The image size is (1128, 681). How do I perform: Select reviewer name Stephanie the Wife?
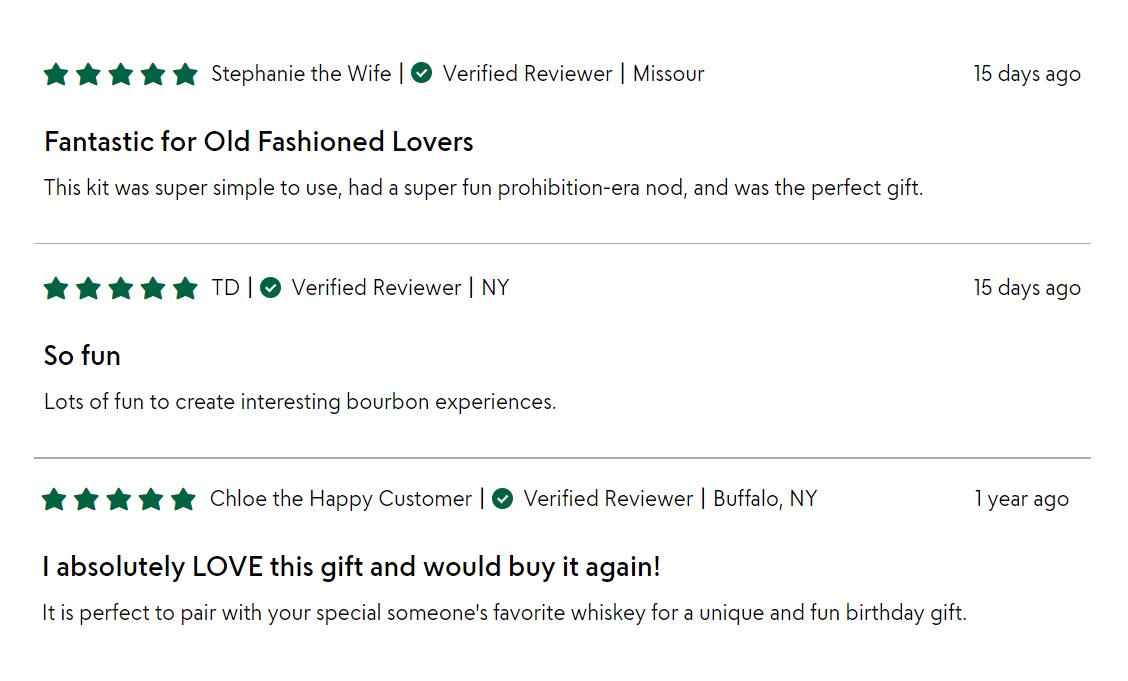301,73
